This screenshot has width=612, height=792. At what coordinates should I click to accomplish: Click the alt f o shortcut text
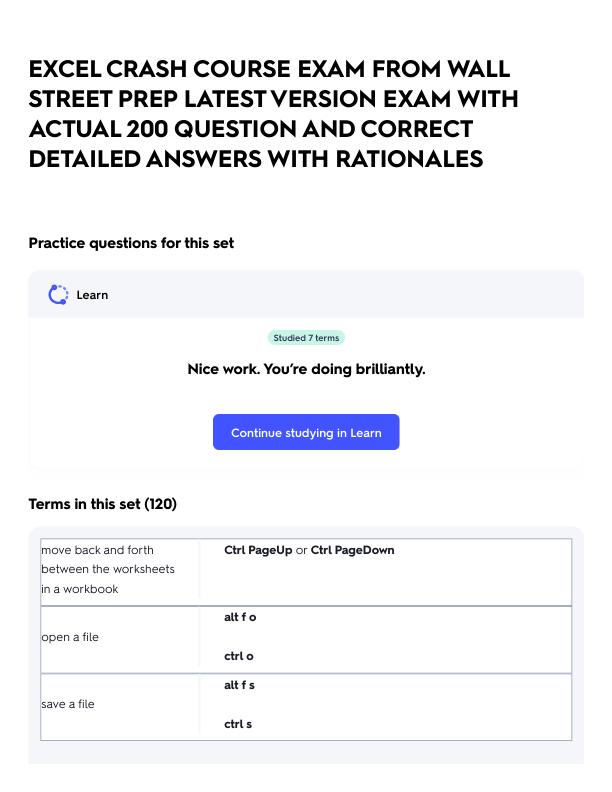point(240,617)
